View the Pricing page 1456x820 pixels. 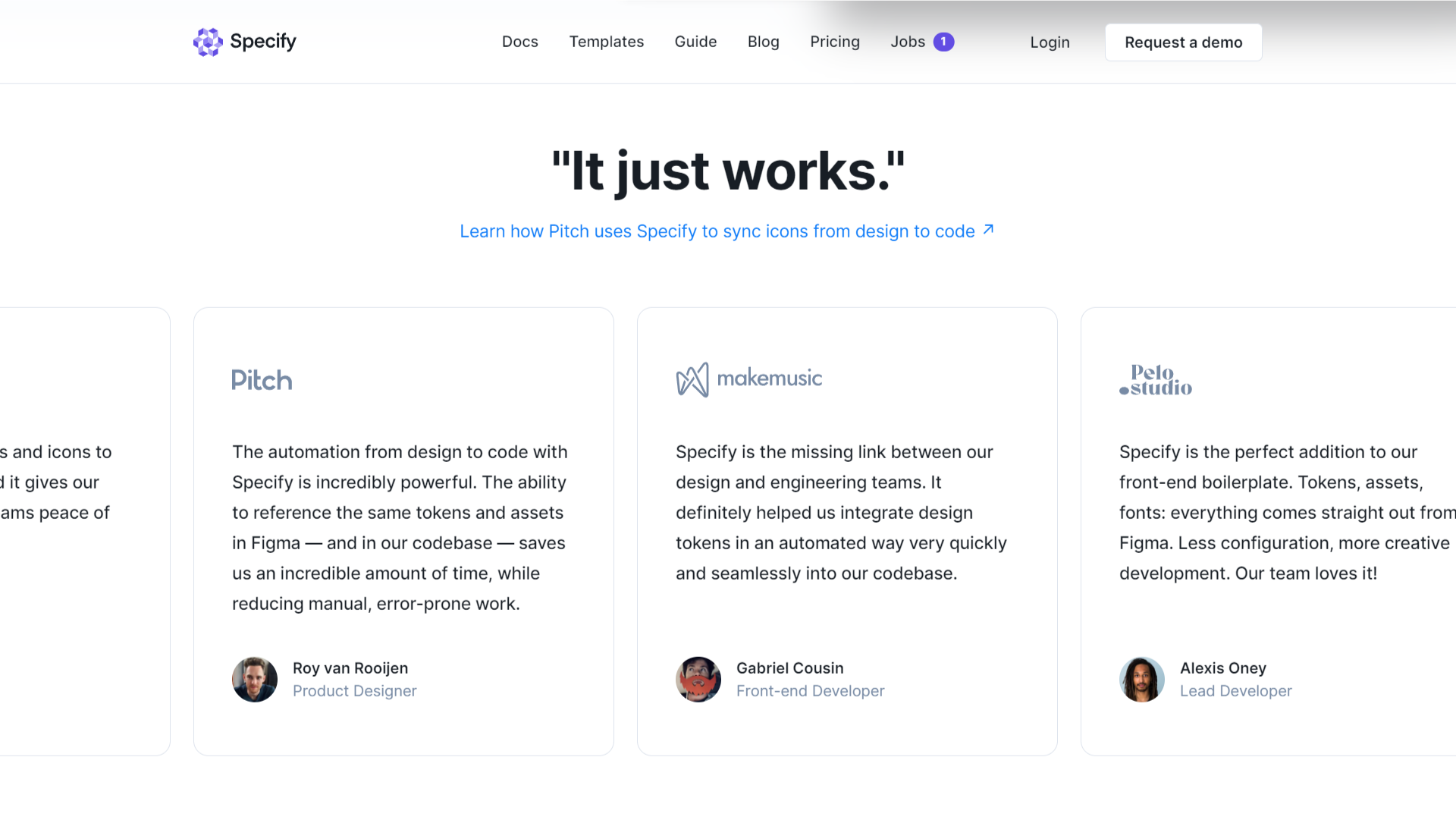click(835, 42)
